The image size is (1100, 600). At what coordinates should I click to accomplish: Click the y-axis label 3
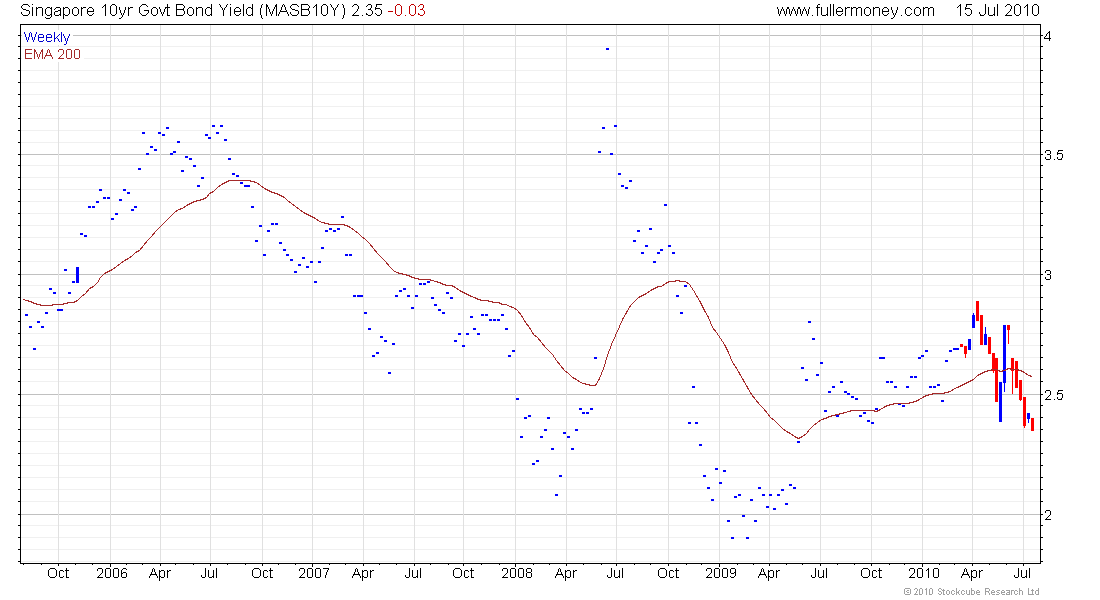click(x=1047, y=274)
